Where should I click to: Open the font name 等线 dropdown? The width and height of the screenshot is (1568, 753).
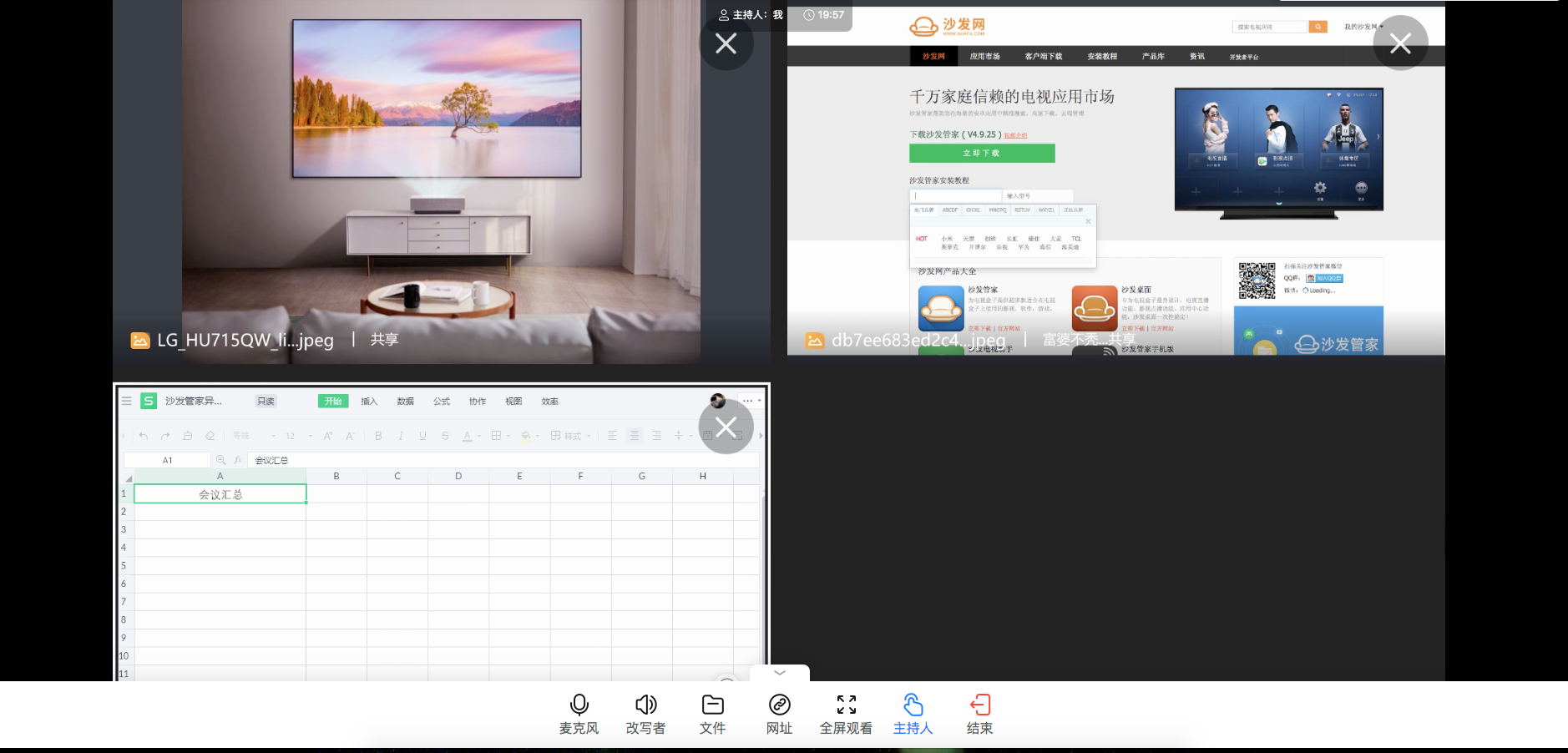pyautogui.click(x=254, y=436)
